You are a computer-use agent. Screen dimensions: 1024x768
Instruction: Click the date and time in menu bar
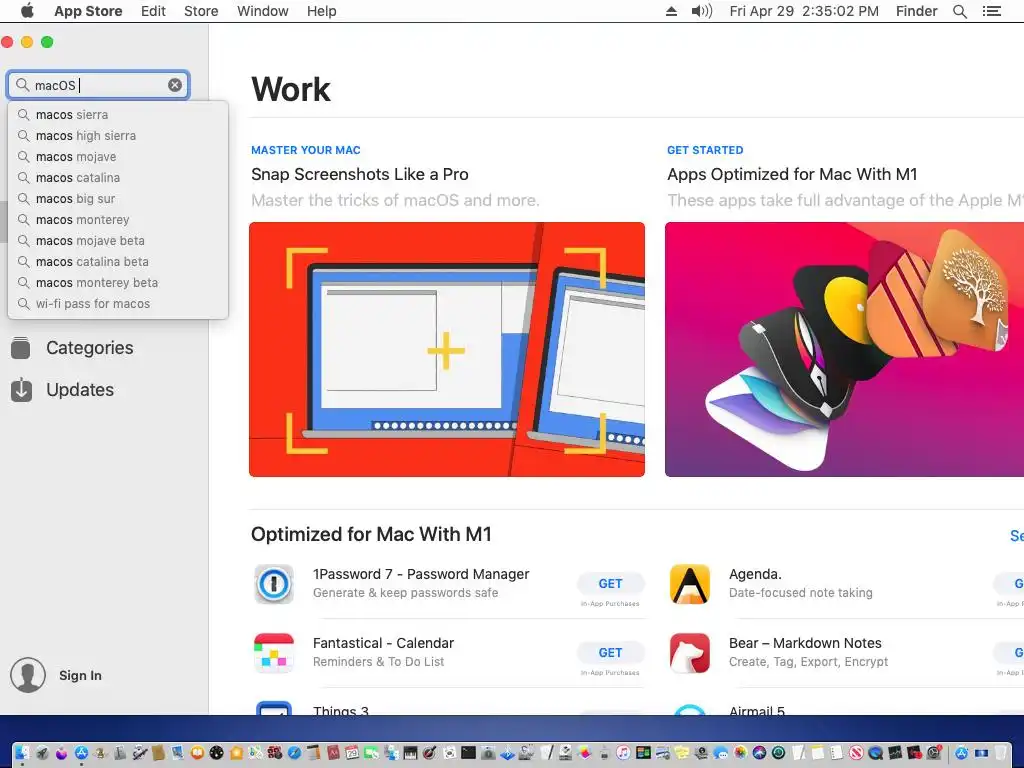coord(804,11)
